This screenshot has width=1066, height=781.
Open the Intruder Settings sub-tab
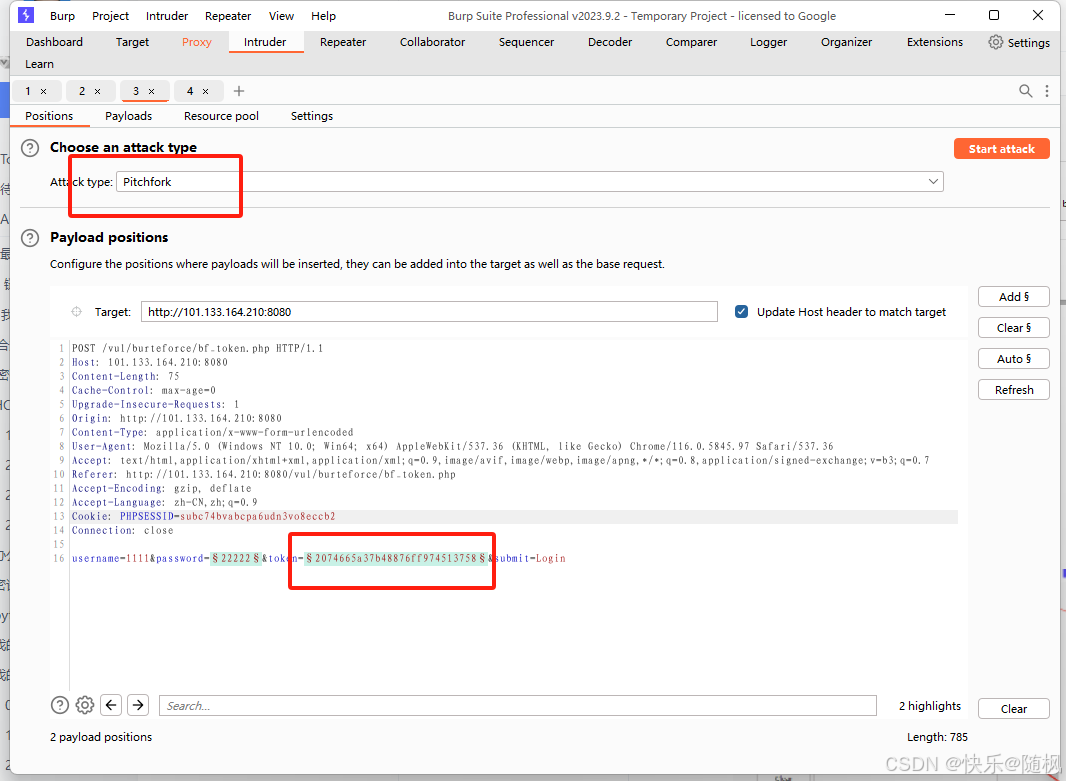(x=312, y=116)
